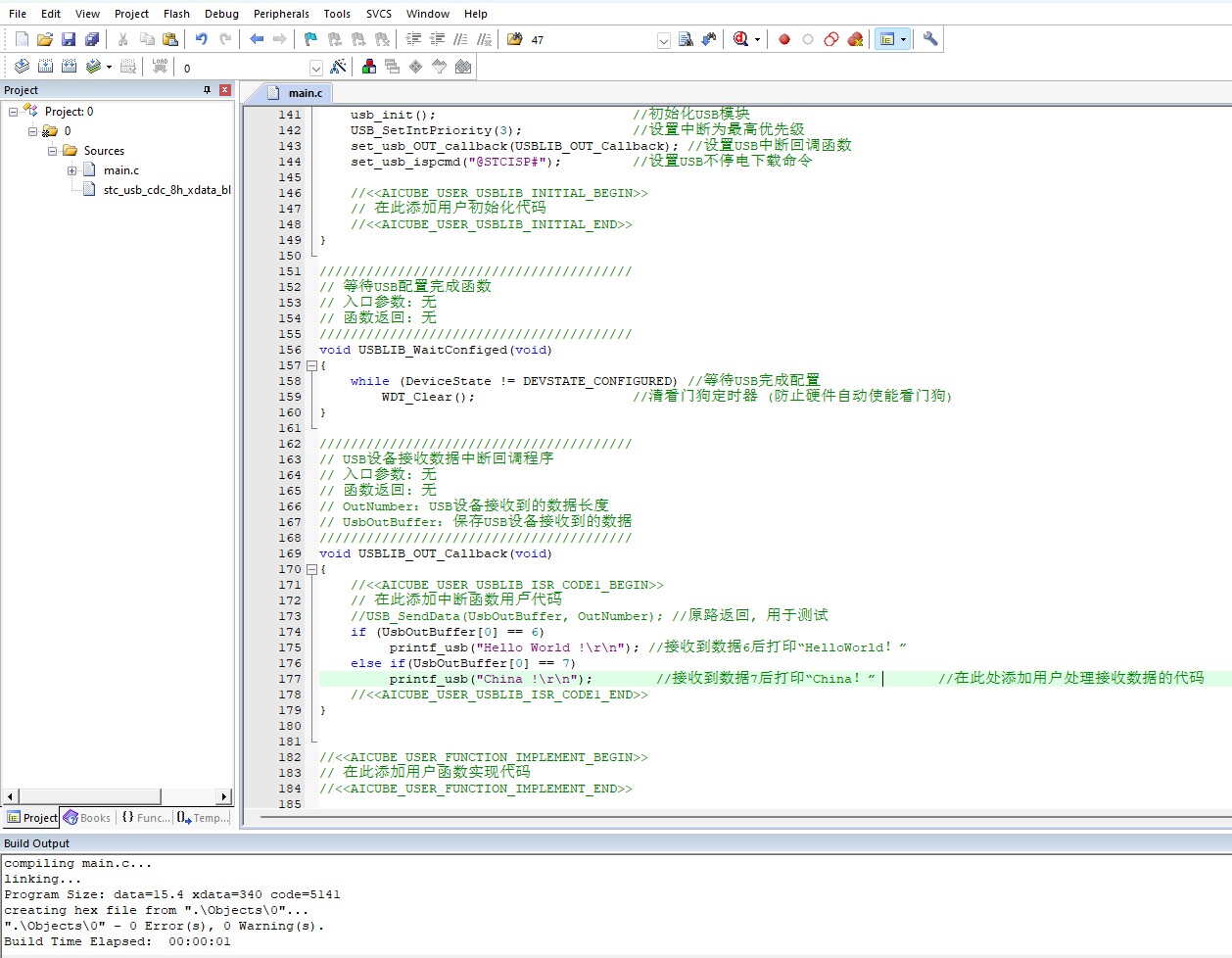
Task: Collapse the Sources folder node
Action: click(x=52, y=151)
